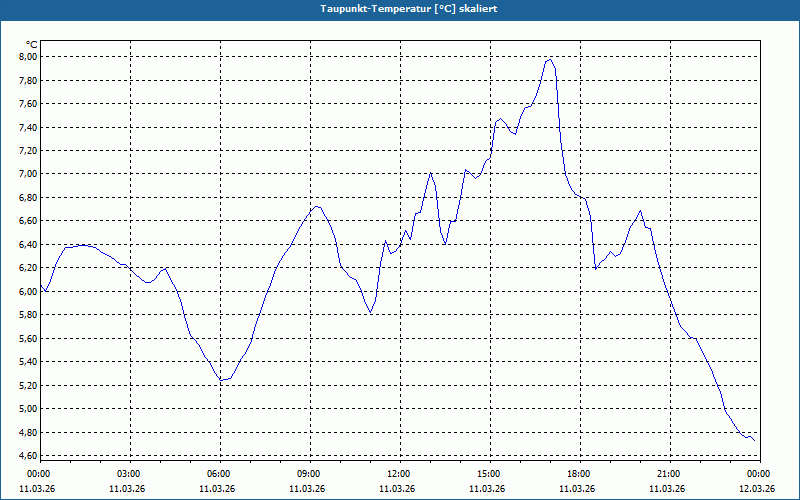
Task: Click the 21:00 time label
Action: coord(670,474)
